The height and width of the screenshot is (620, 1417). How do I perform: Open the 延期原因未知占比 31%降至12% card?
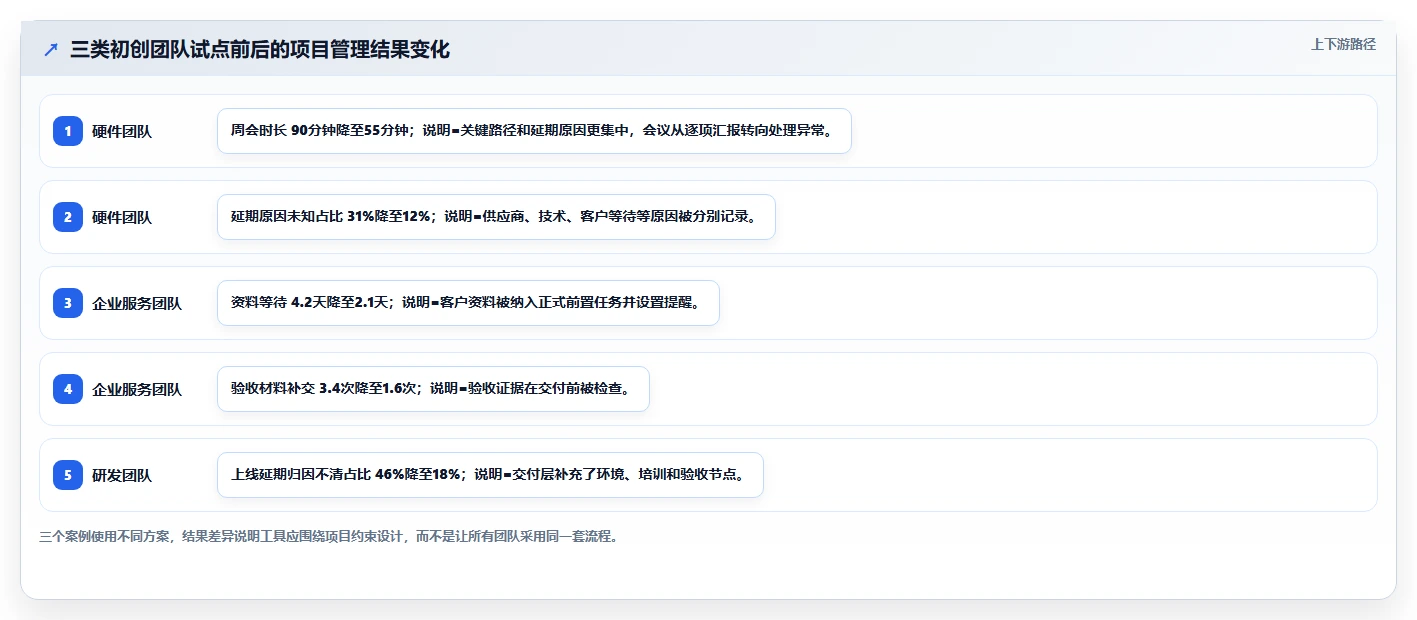tap(496, 217)
